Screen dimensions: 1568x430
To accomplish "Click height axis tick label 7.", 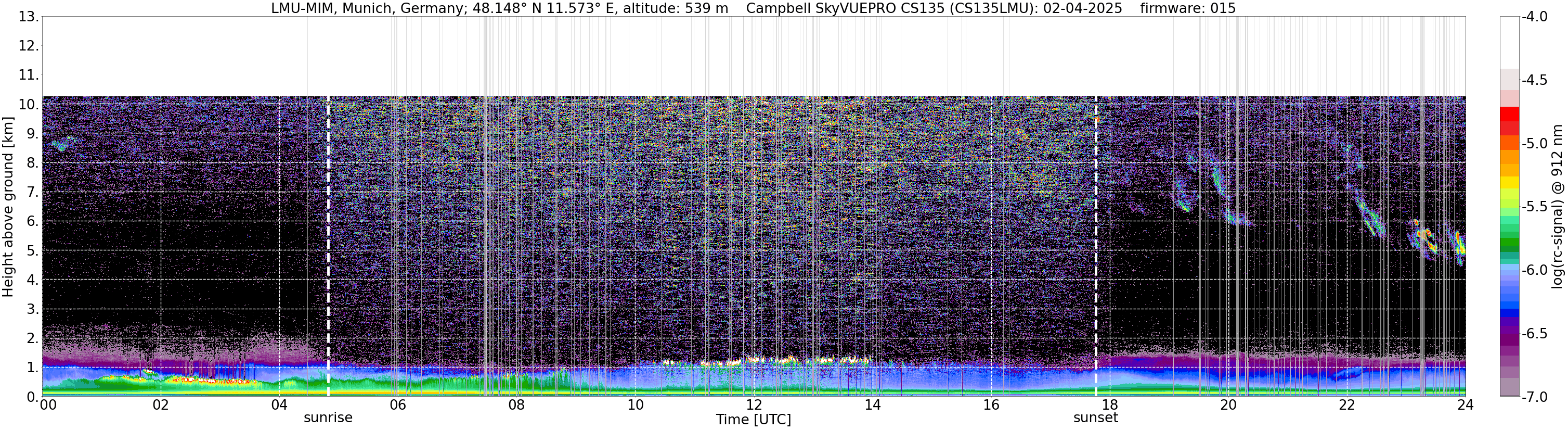I will tap(33, 192).
